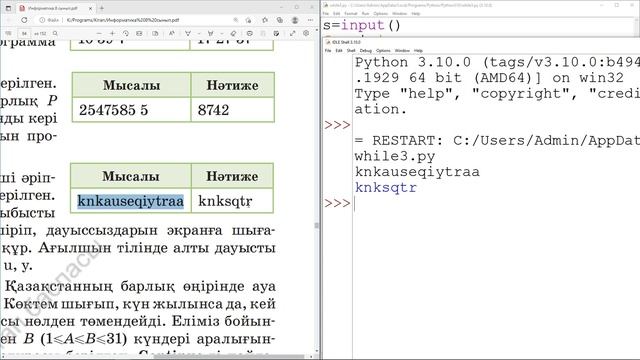Start Read aloud in PDF toolbar
Viewport: 640px width, 360px height.
coord(171,33)
